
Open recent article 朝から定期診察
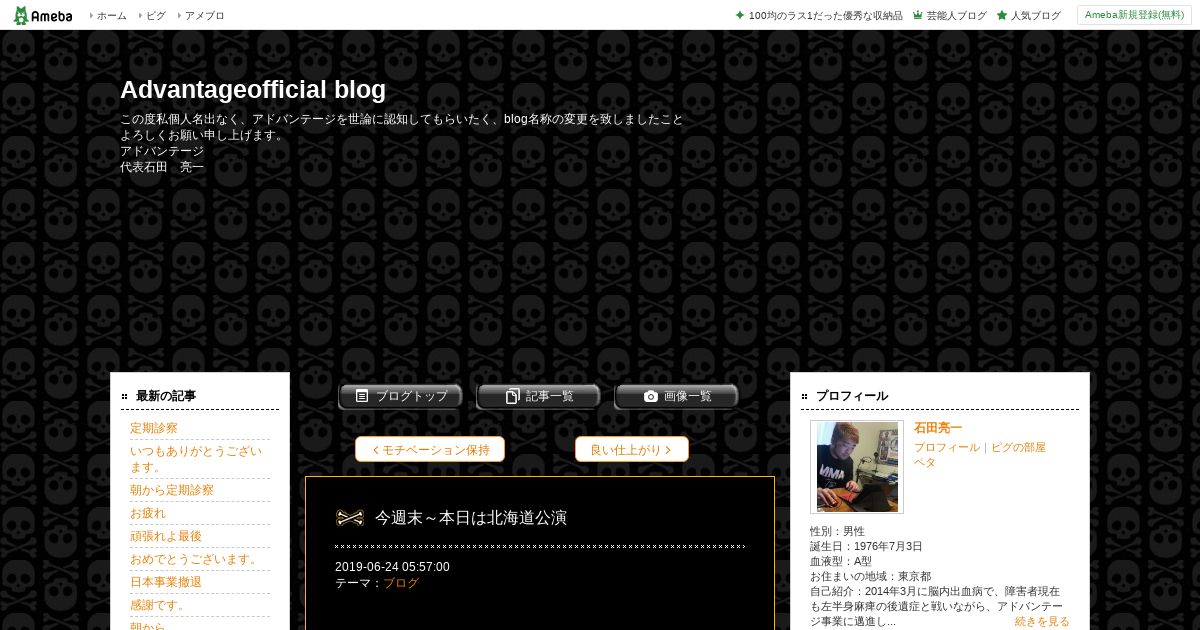172,490
